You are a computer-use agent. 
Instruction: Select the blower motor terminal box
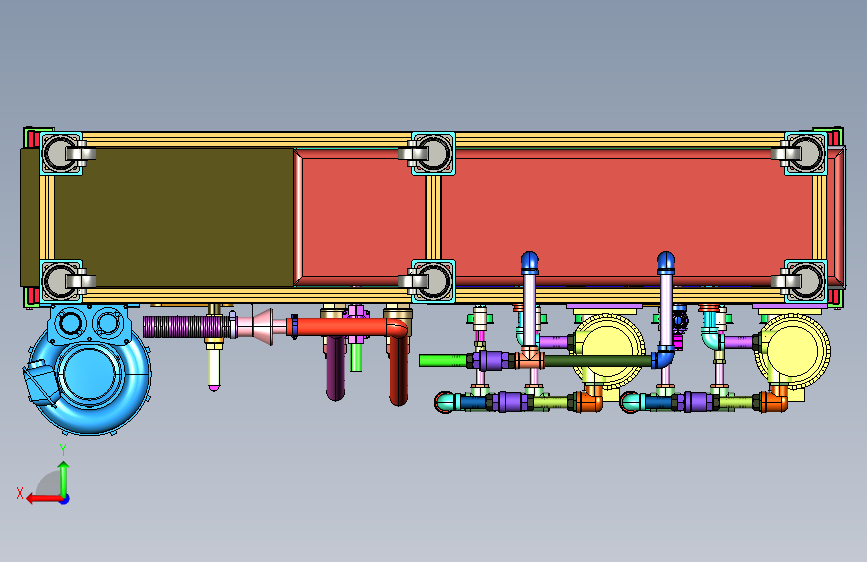40,382
